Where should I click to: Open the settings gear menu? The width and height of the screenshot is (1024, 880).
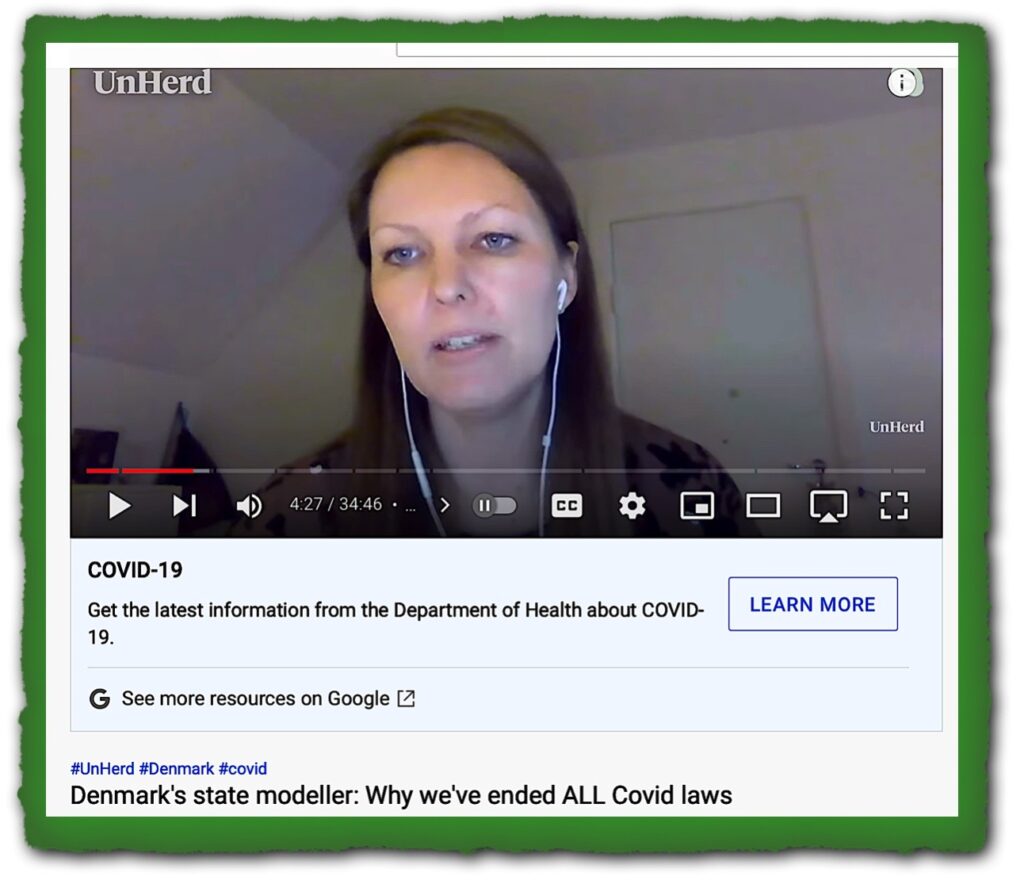pyautogui.click(x=632, y=506)
